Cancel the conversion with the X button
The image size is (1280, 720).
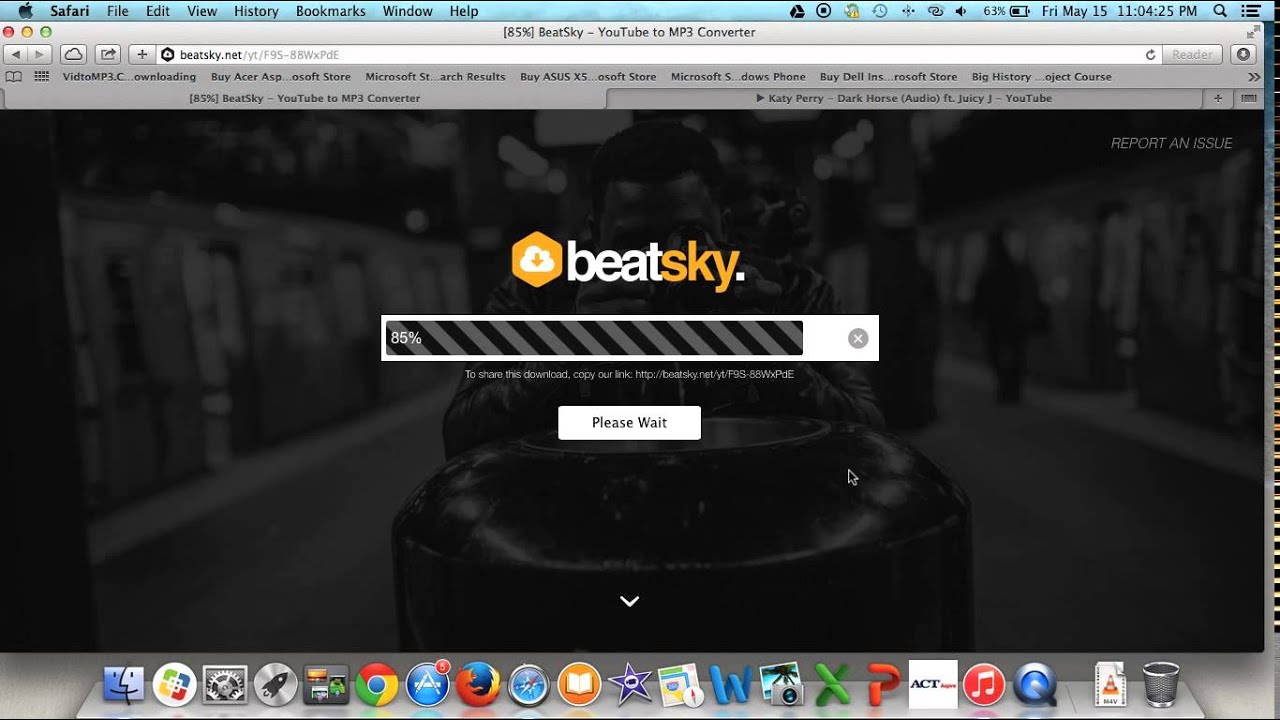tap(858, 338)
